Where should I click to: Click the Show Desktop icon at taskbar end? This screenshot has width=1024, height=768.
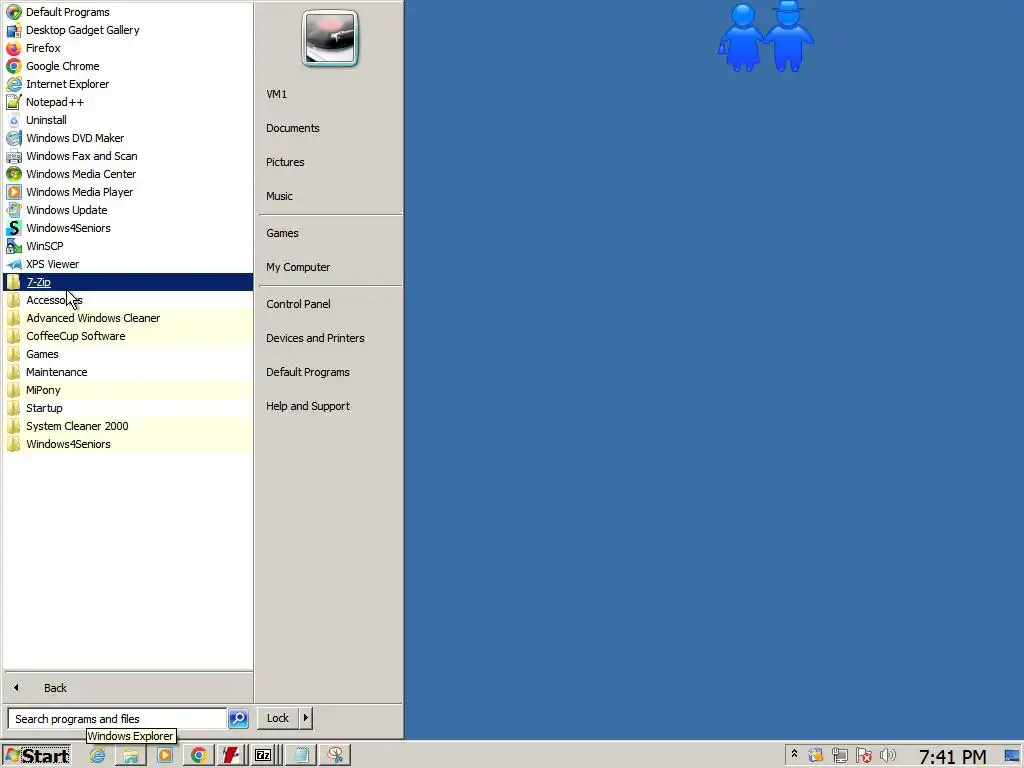tap(1012, 756)
